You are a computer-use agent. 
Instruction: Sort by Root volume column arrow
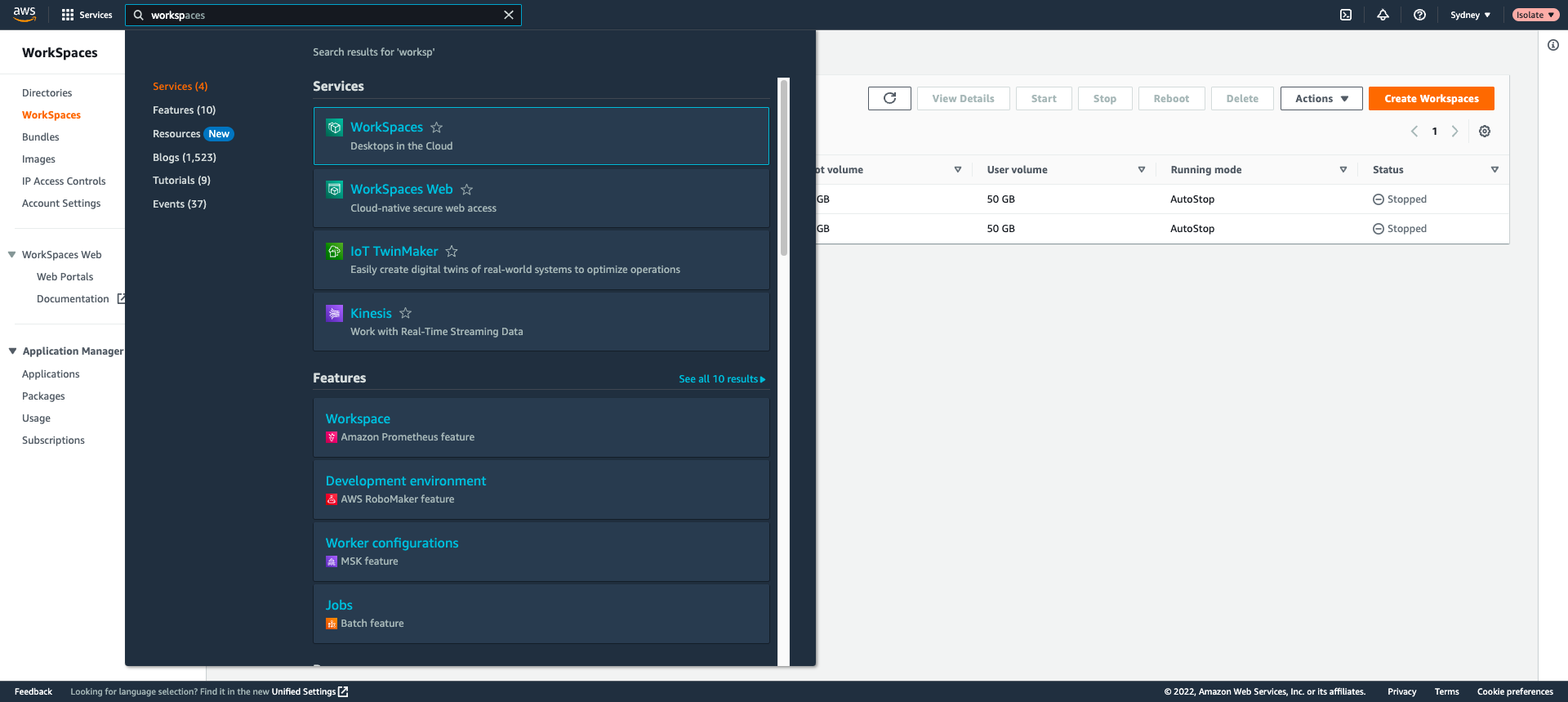pyautogui.click(x=958, y=170)
